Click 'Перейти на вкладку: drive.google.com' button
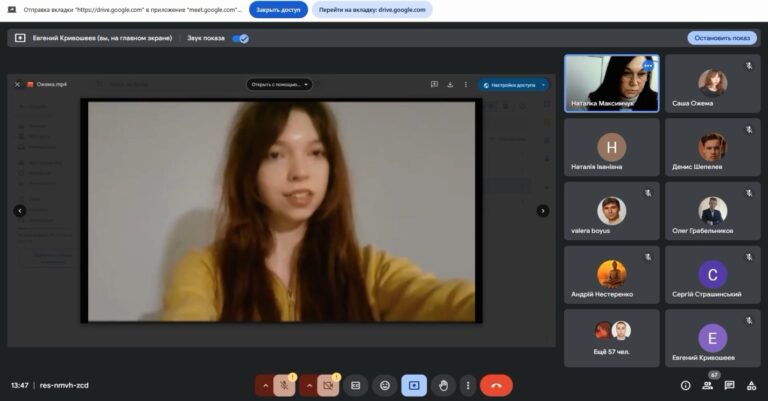 pos(372,10)
